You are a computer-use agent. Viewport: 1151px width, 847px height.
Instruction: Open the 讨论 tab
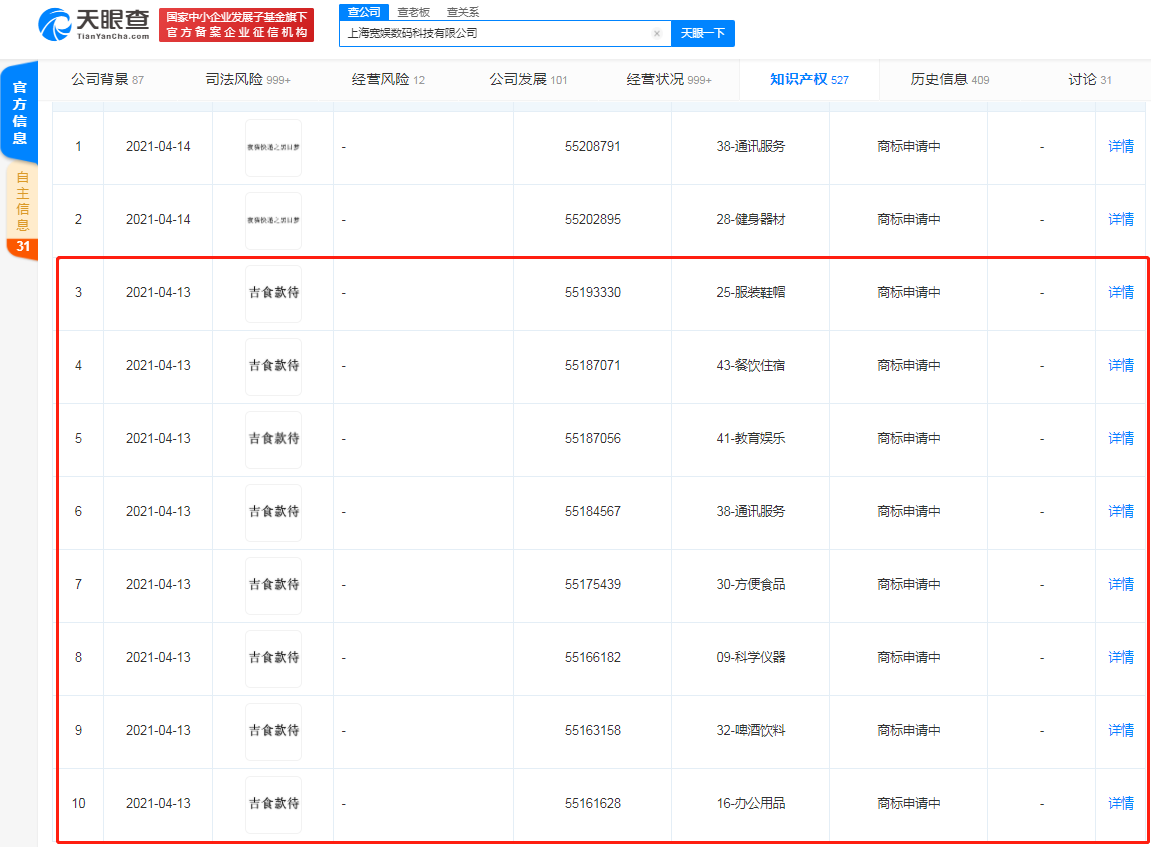coord(1090,79)
